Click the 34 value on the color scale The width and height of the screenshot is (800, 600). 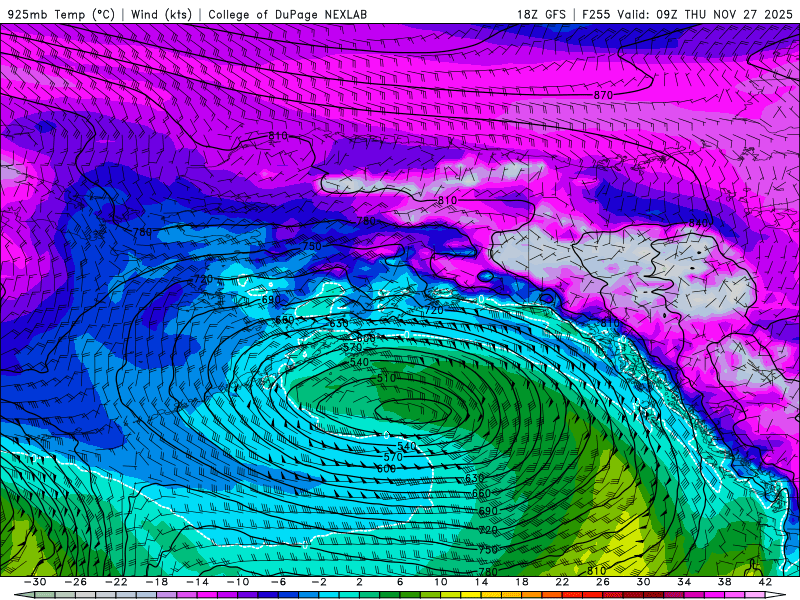point(684,582)
